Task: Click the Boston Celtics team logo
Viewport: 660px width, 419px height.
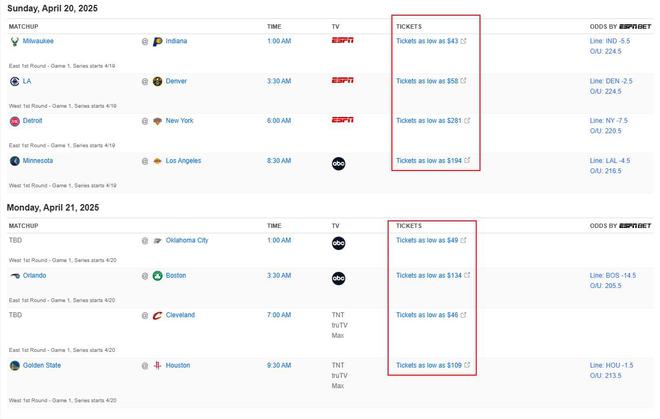Action: pos(157,275)
